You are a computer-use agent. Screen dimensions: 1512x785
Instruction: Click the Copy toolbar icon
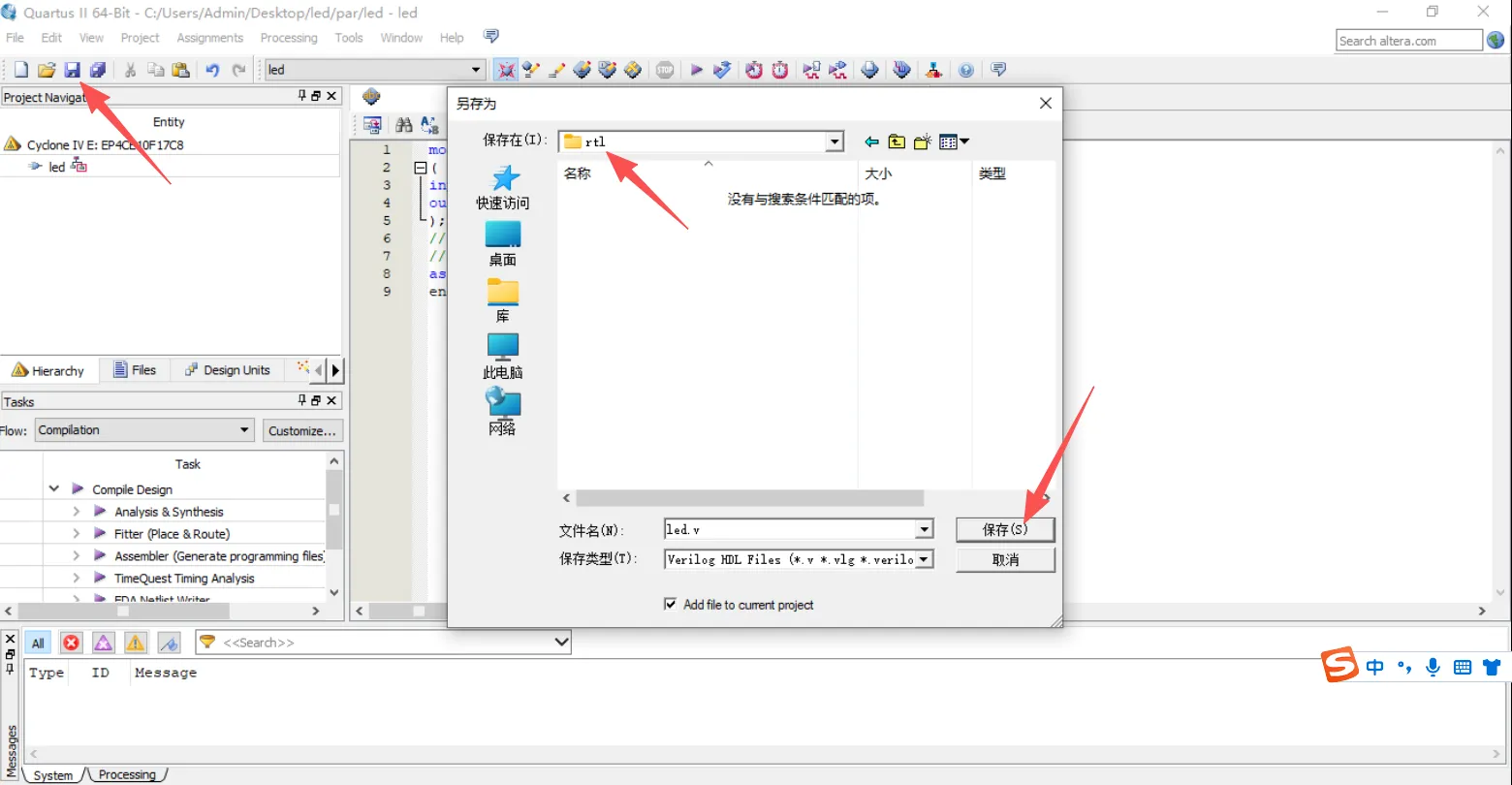[x=155, y=70]
